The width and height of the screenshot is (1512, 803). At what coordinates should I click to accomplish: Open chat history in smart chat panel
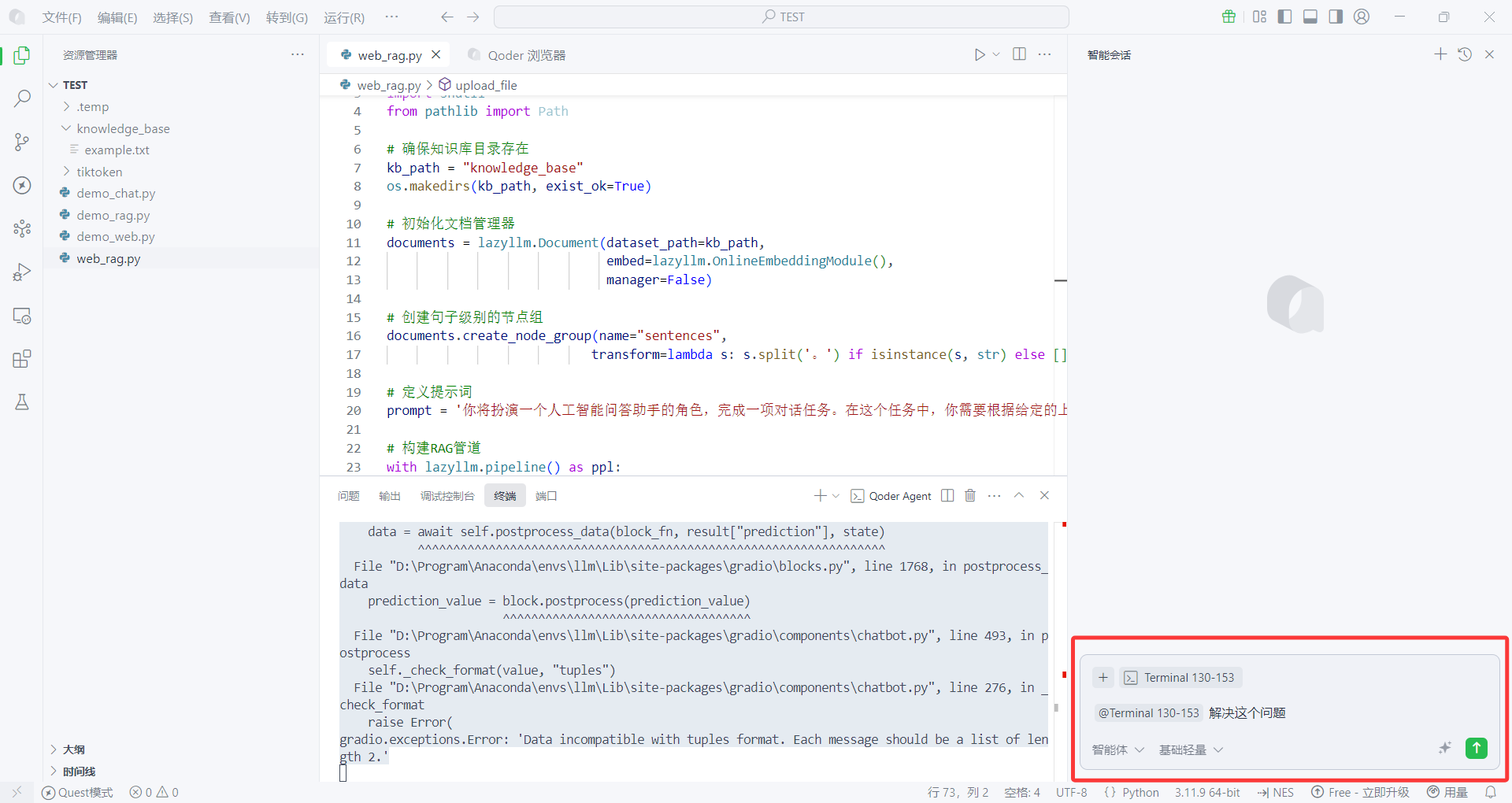point(1465,54)
